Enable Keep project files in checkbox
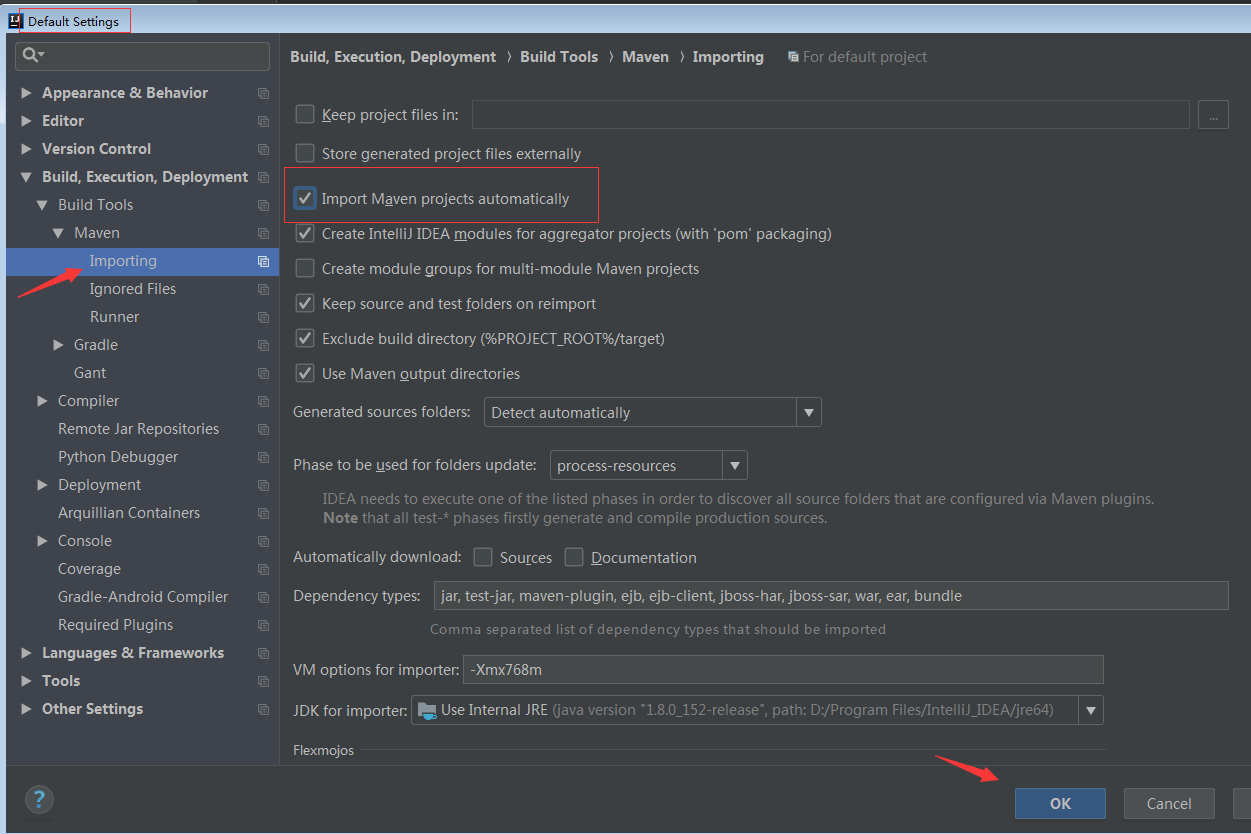The image size is (1251, 834). (x=305, y=114)
